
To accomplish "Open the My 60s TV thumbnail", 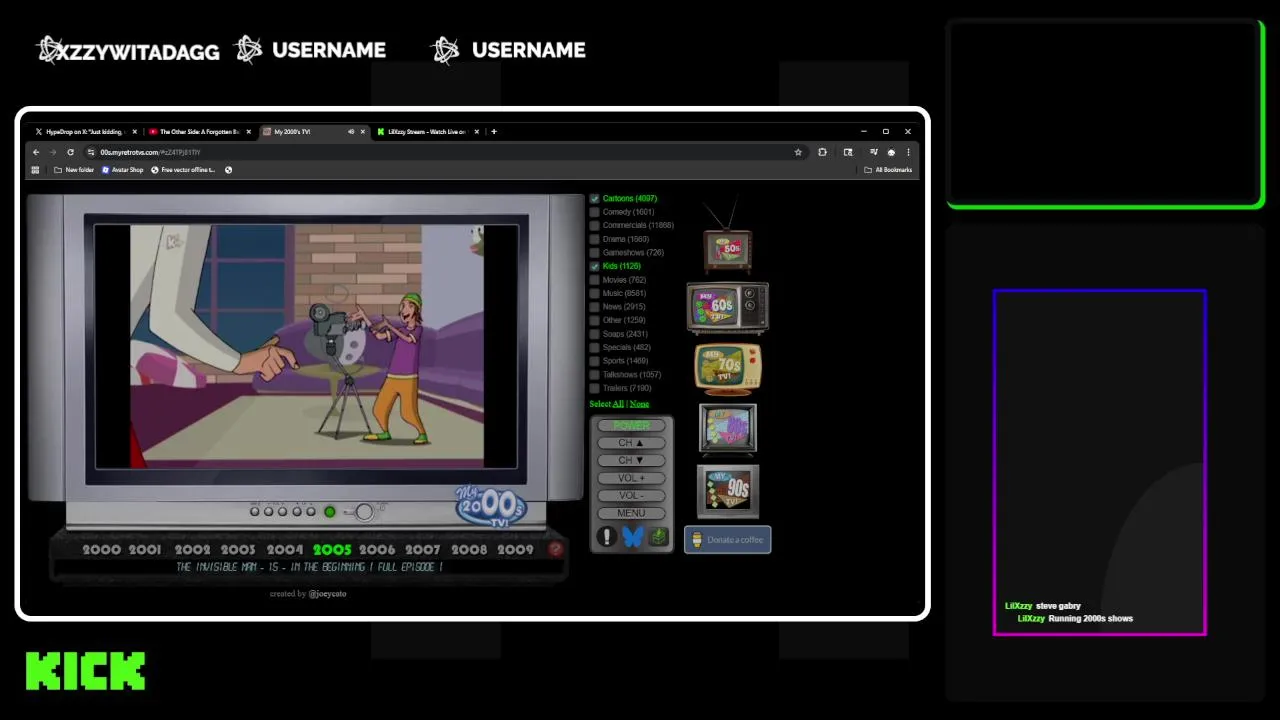I will coord(727,308).
